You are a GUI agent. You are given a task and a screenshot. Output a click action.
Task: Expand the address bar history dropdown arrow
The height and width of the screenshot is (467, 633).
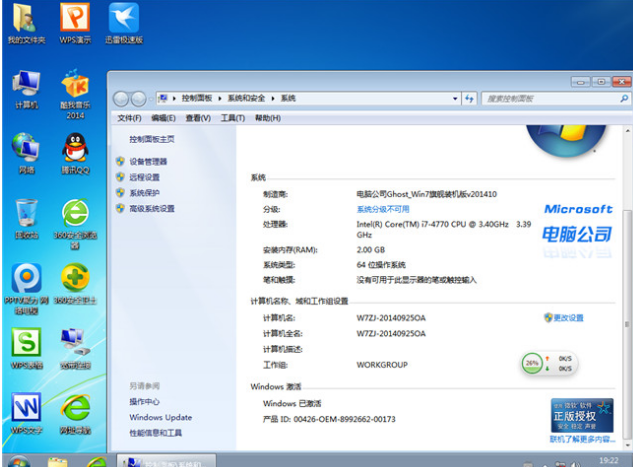455,98
